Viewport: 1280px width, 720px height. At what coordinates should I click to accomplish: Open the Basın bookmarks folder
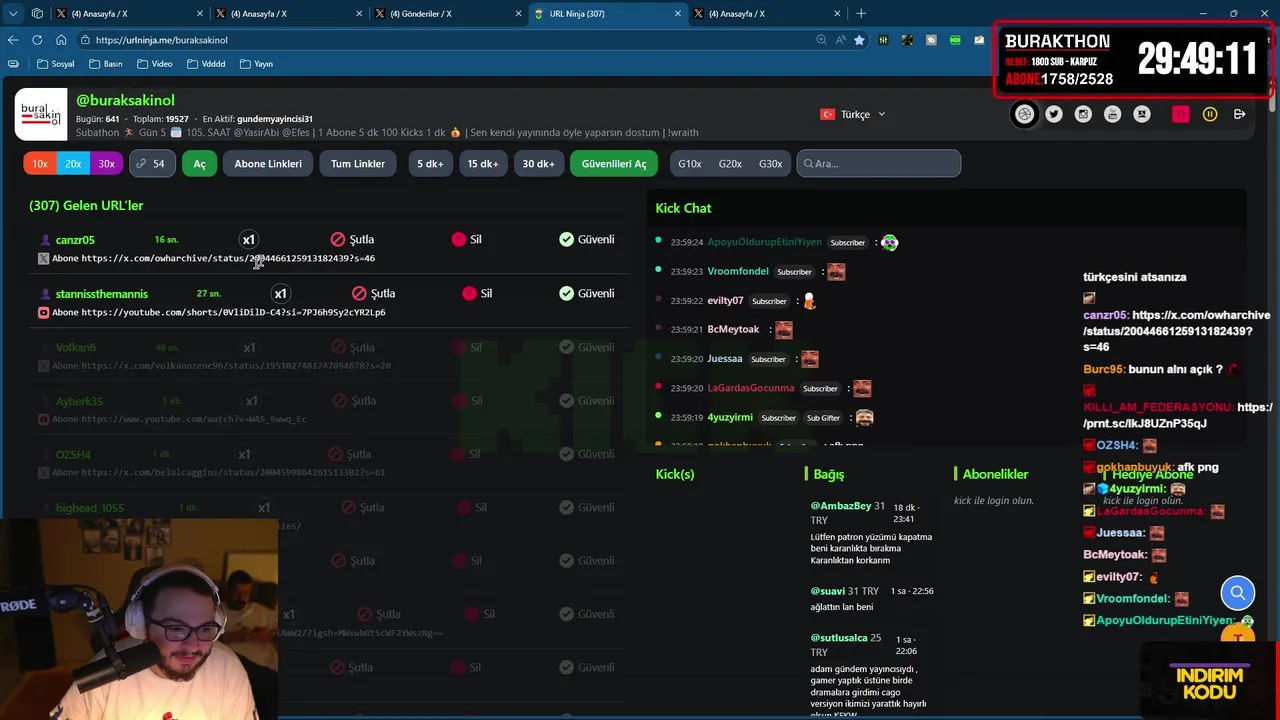(106, 64)
